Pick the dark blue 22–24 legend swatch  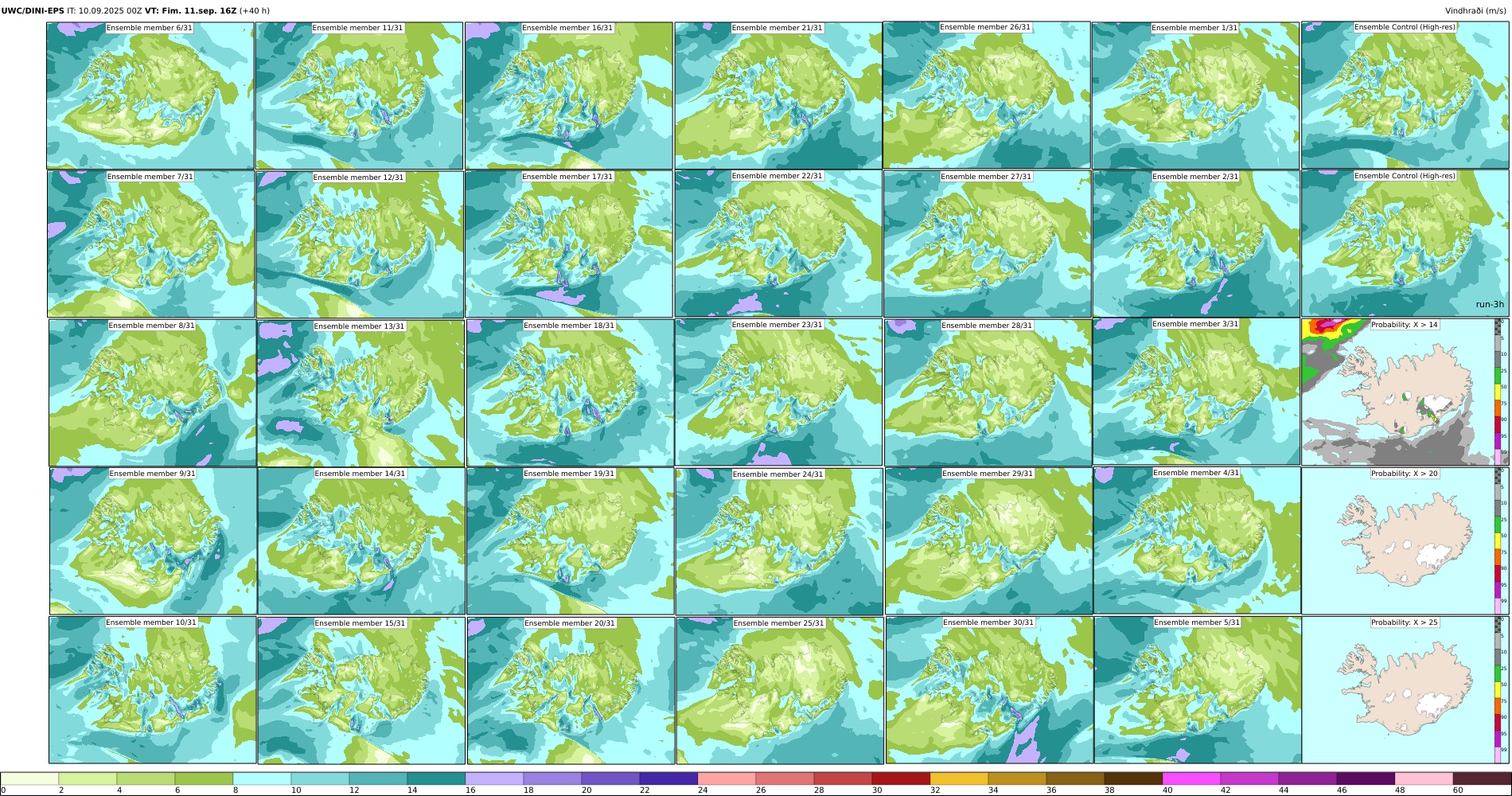pos(668,778)
